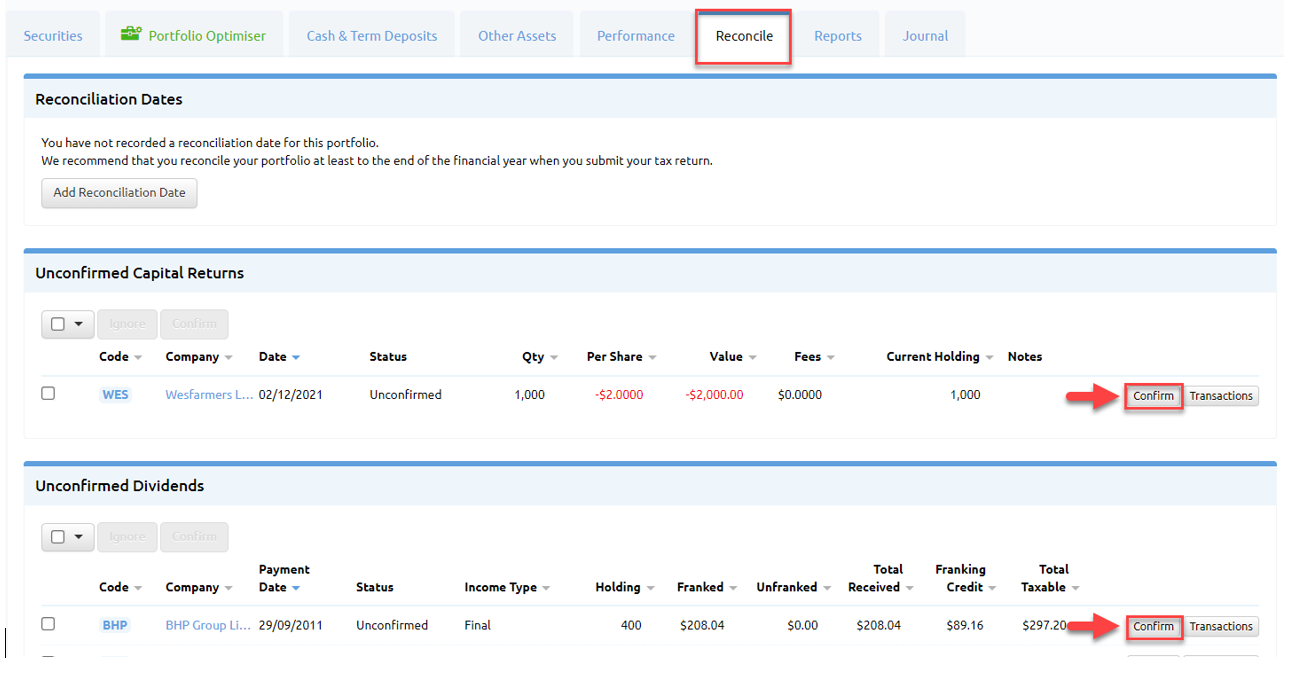Screen dimensions: 1291x681
Task: Tick the checkbox on the BHP dividend row
Action: (x=47, y=624)
